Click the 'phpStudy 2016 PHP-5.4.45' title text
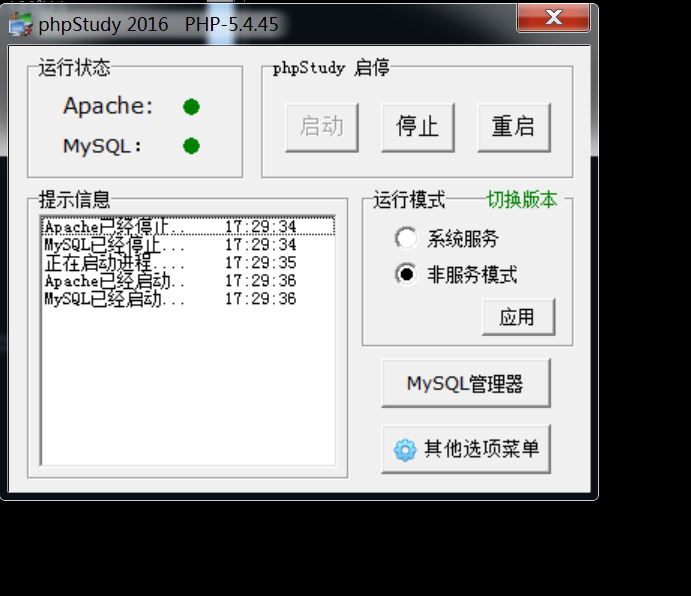Image resolution: width=691 pixels, height=596 pixels. point(158,24)
